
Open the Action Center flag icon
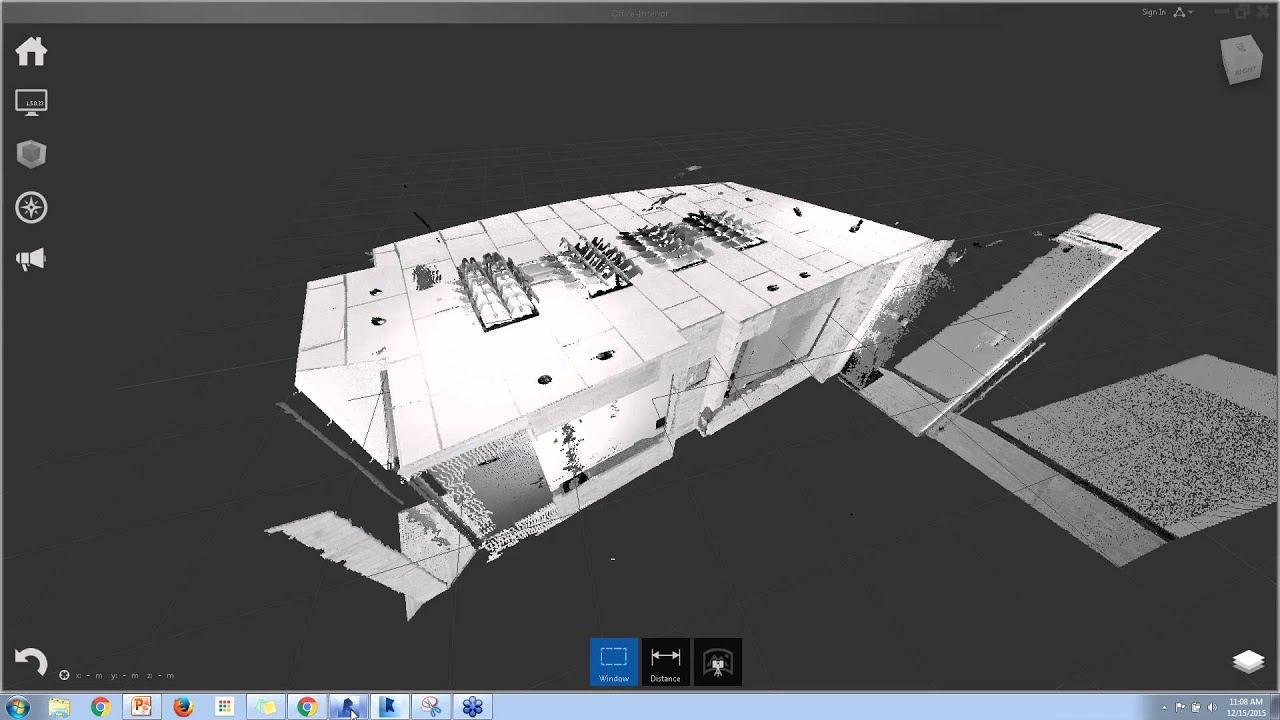pyautogui.click(x=1180, y=708)
